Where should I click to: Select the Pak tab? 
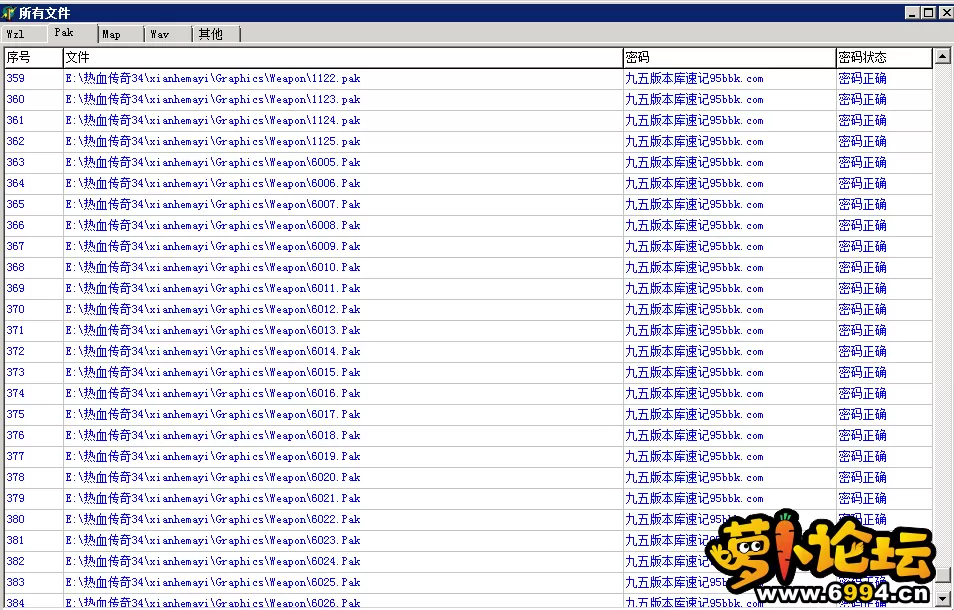[72, 33]
